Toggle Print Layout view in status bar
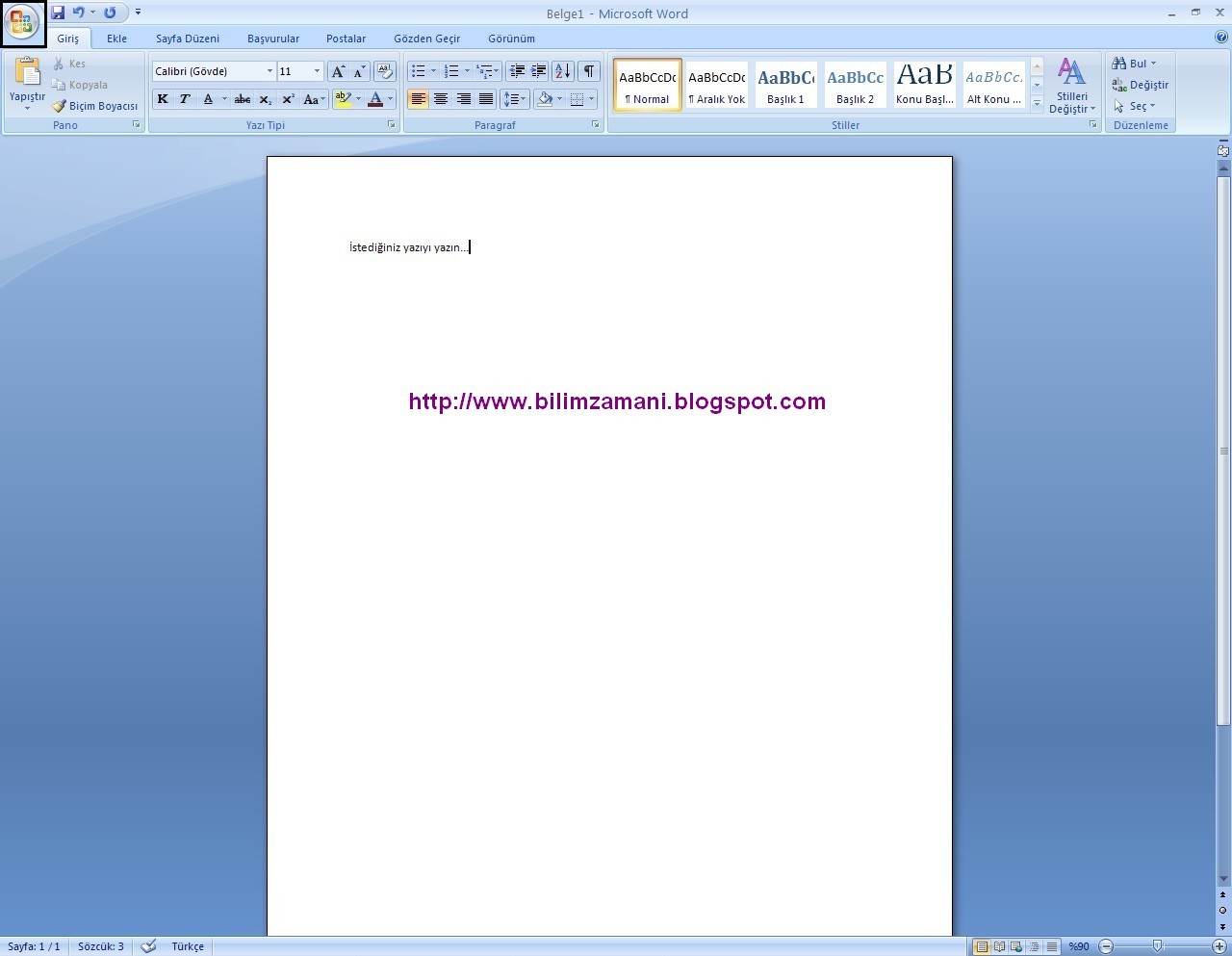Image resolution: width=1232 pixels, height=956 pixels. tap(981, 946)
